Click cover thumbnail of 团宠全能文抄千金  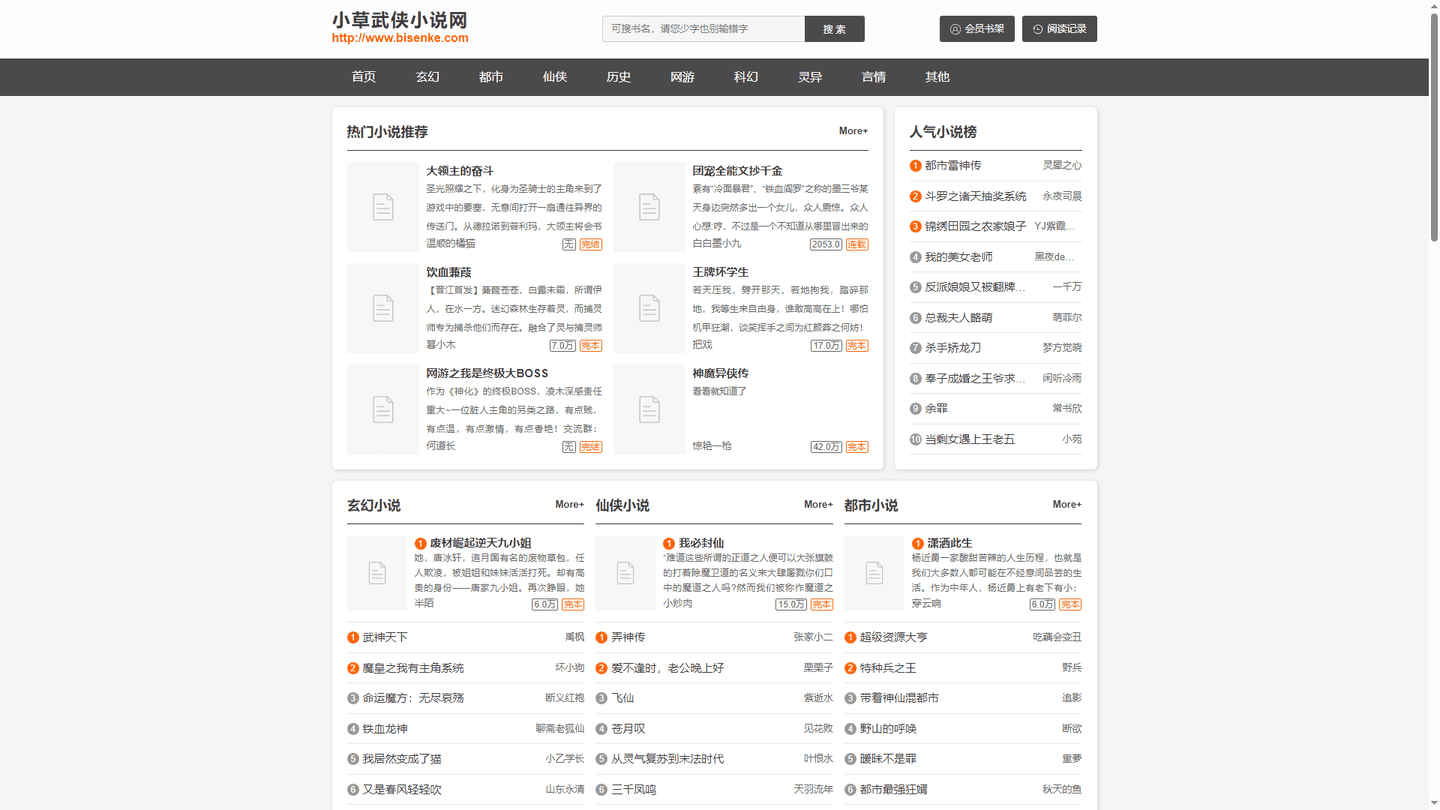click(x=649, y=207)
